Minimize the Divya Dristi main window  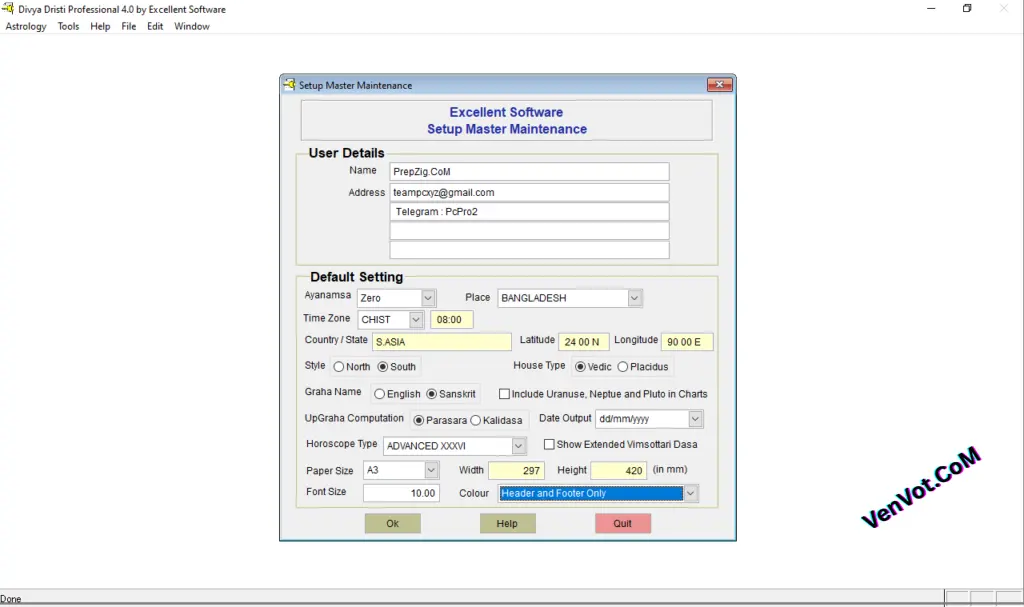[x=931, y=8]
